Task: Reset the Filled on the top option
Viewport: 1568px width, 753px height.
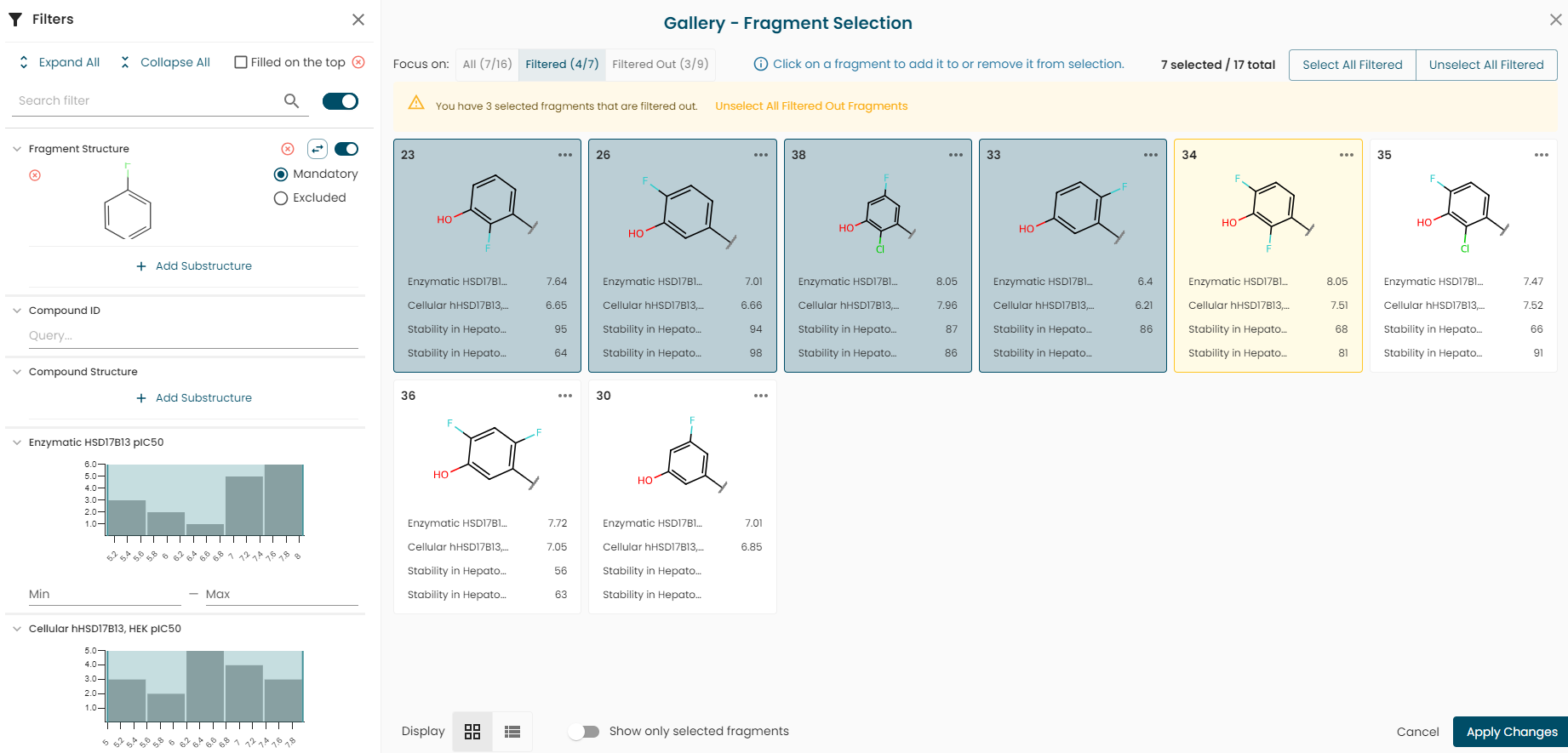Action: coord(358,62)
